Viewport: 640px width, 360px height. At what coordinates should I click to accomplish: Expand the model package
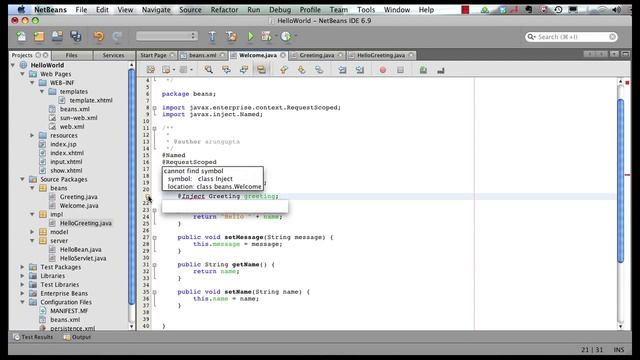point(33,232)
